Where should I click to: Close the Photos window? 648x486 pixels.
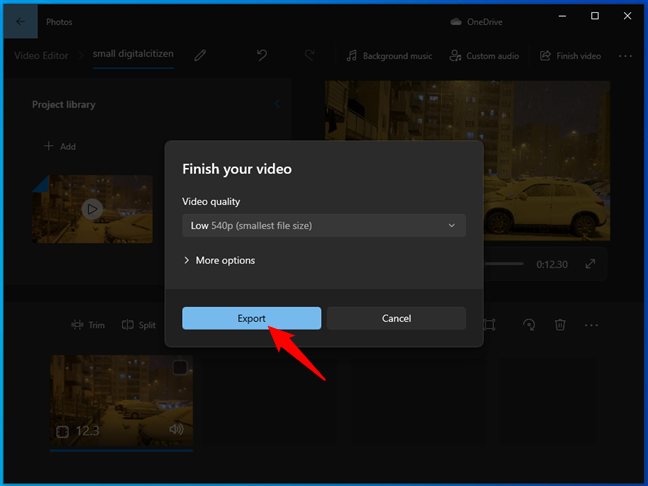click(x=627, y=16)
